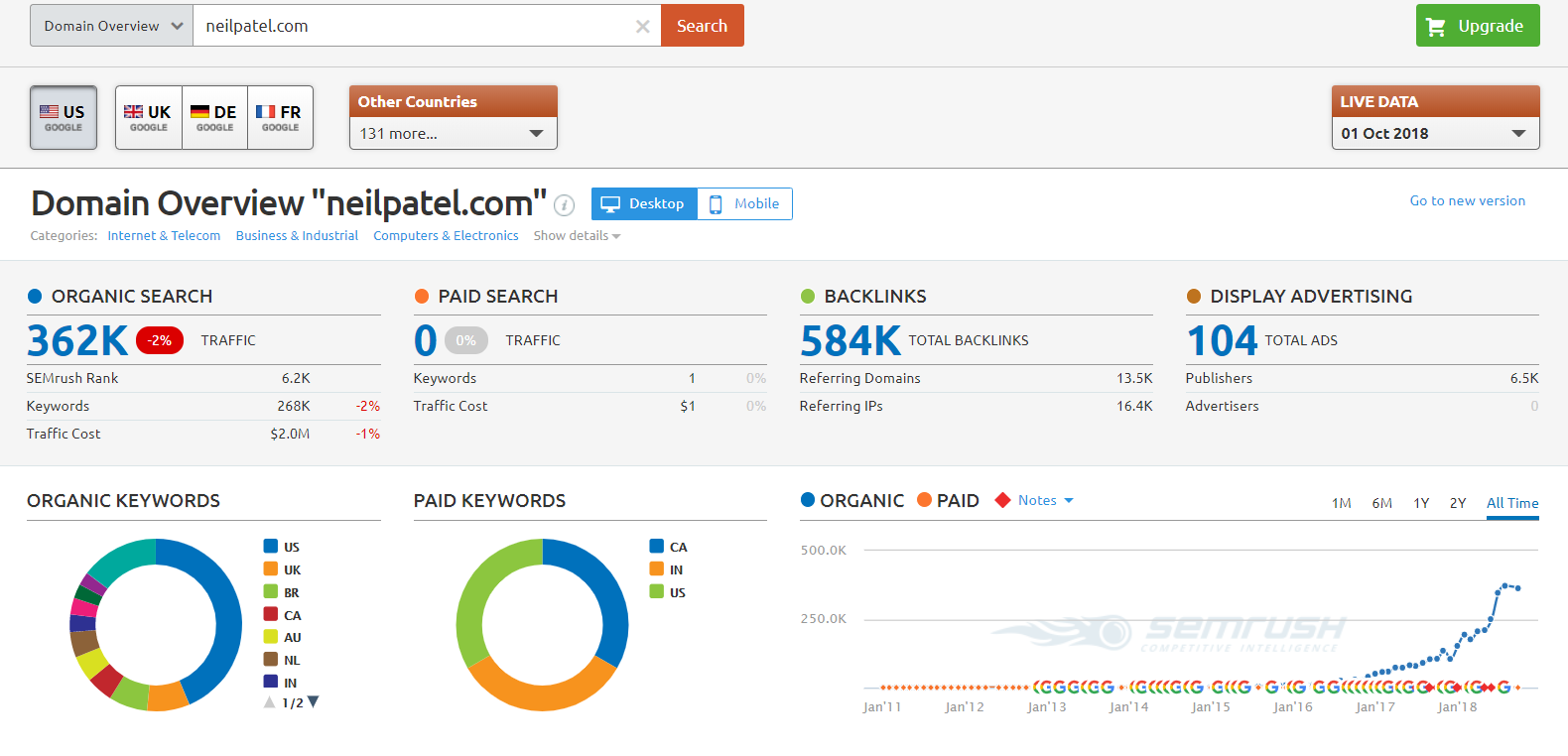Open the Domain Overview dropdown
This screenshot has height=756, width=1568.
(111, 26)
